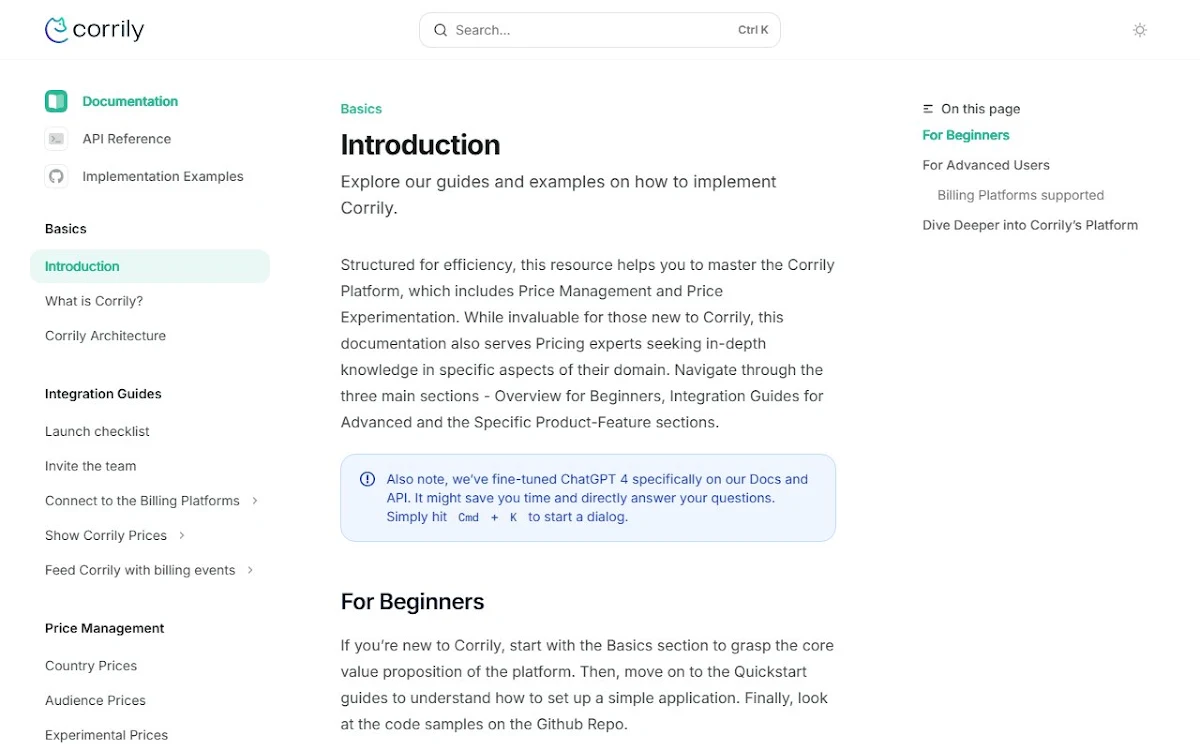1200x750 pixels.
Task: Click the search magnifier icon
Action: [x=440, y=30]
